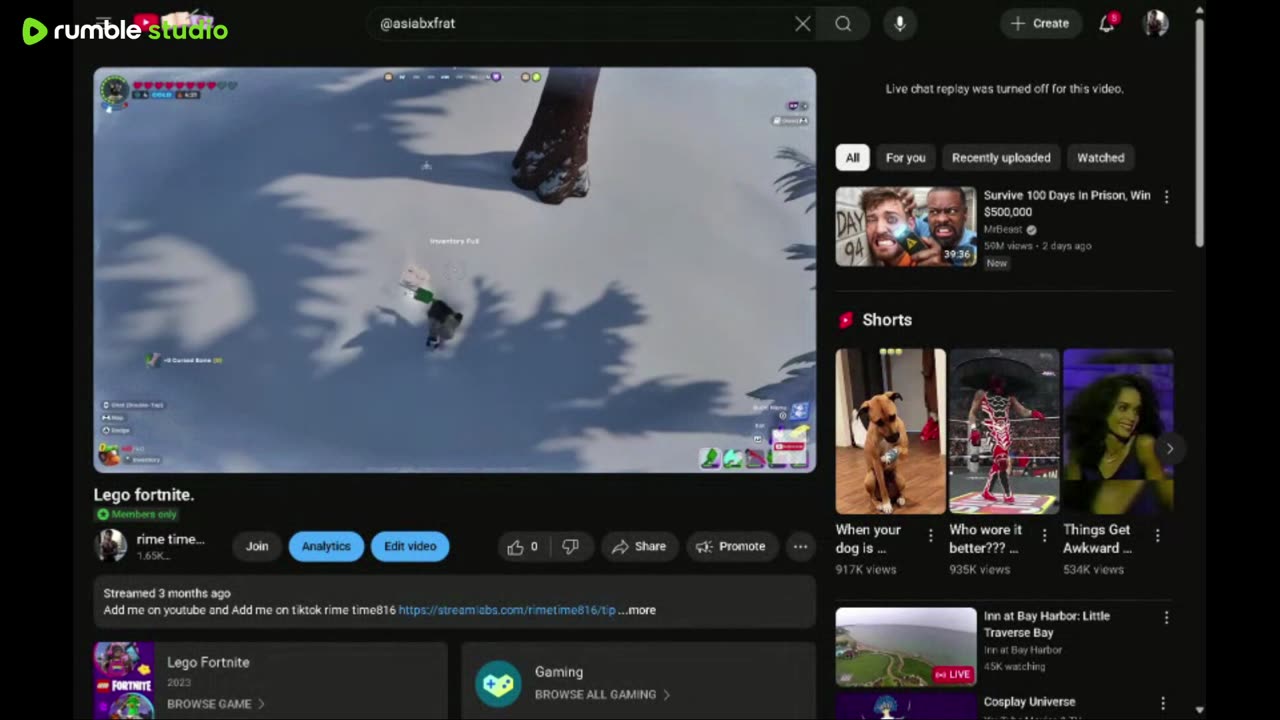The height and width of the screenshot is (720, 1280).
Task: Select the Recently uploaded filter chip
Action: point(1001,157)
